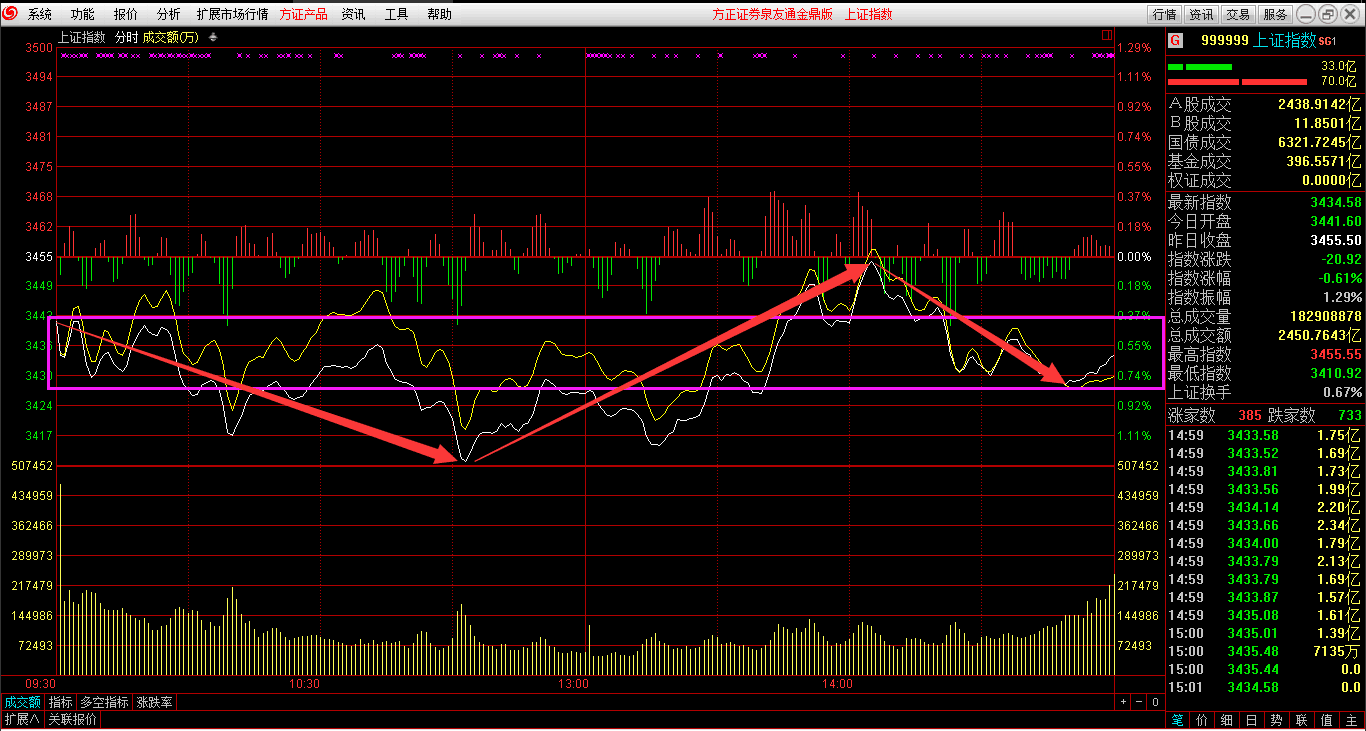Switch to the 多空指标 tab
Screen dimensions: 1366x731
coord(105,702)
